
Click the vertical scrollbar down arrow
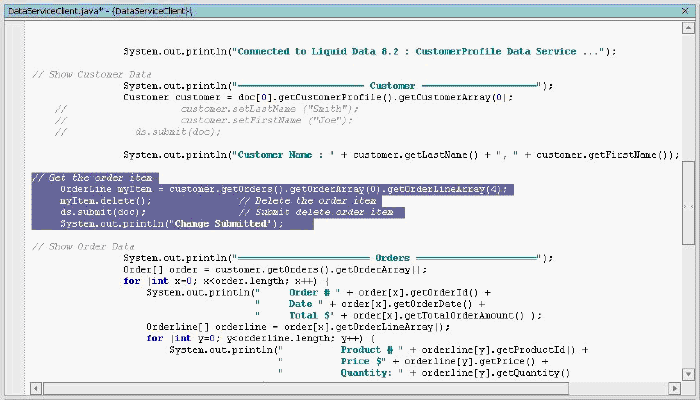coord(688,374)
